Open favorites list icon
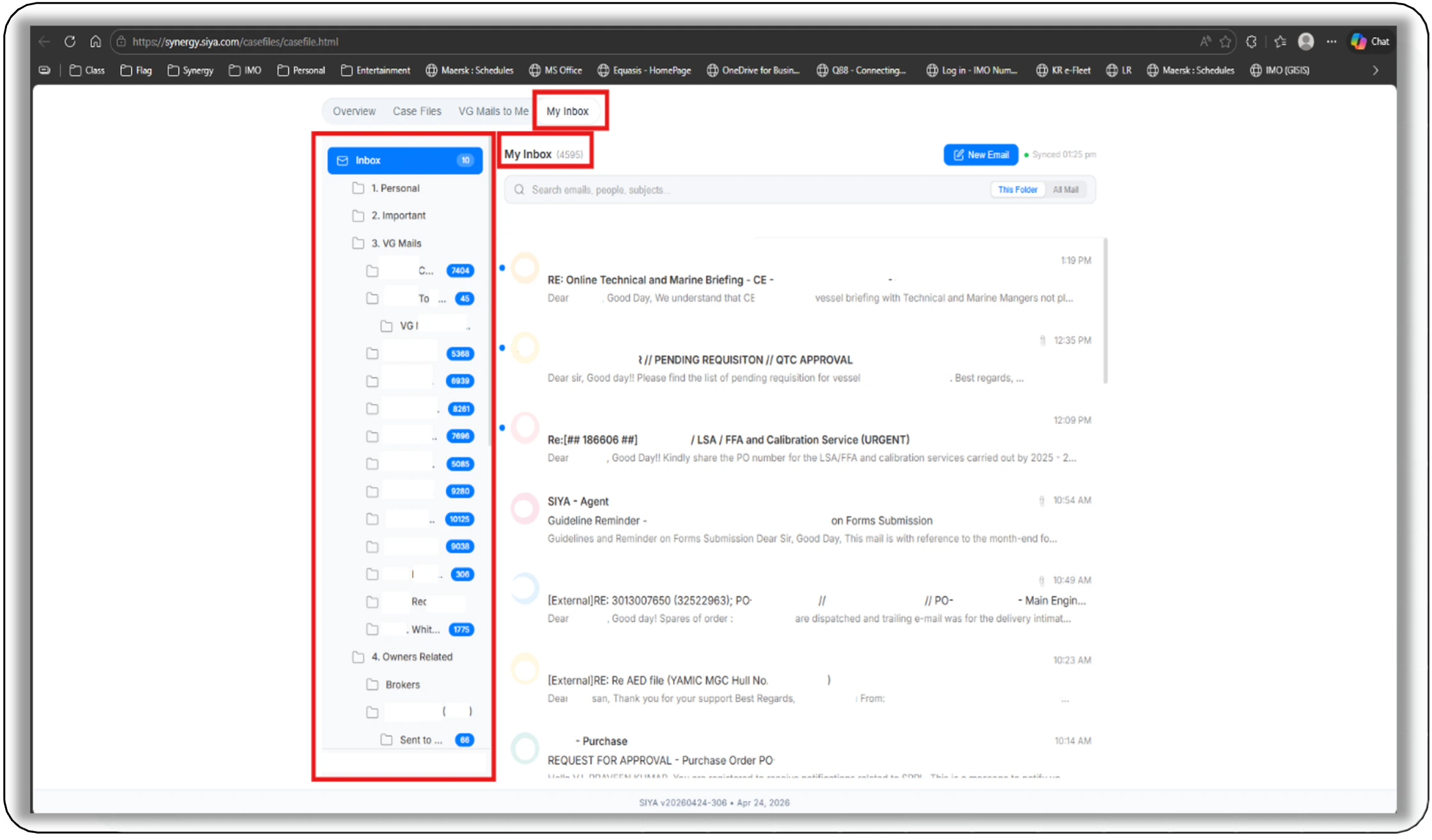This screenshot has width=1432, height=840. pos(1280,42)
